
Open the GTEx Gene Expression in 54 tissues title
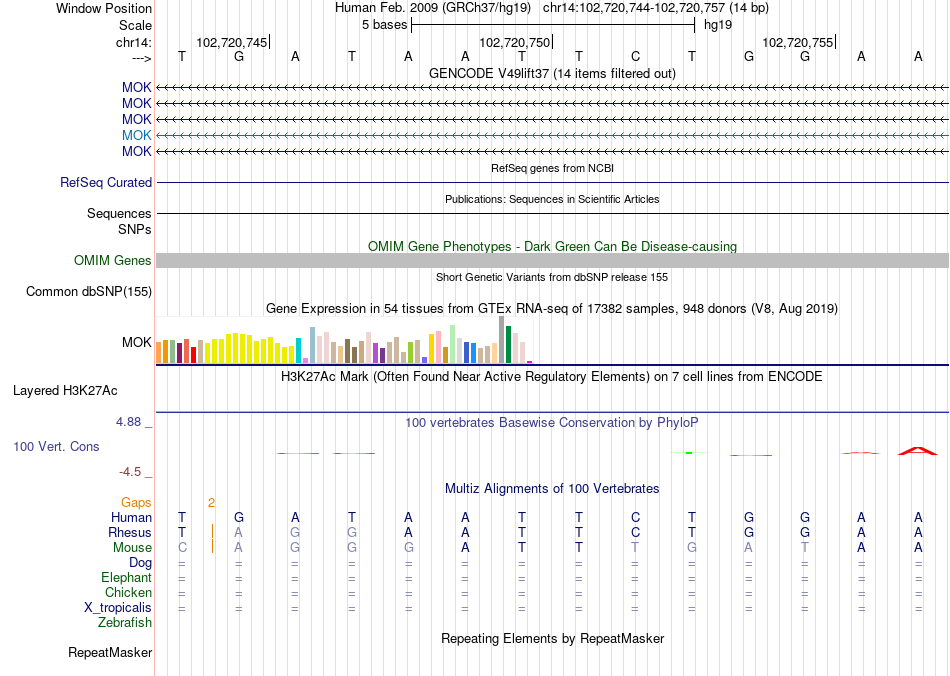[x=552, y=308]
